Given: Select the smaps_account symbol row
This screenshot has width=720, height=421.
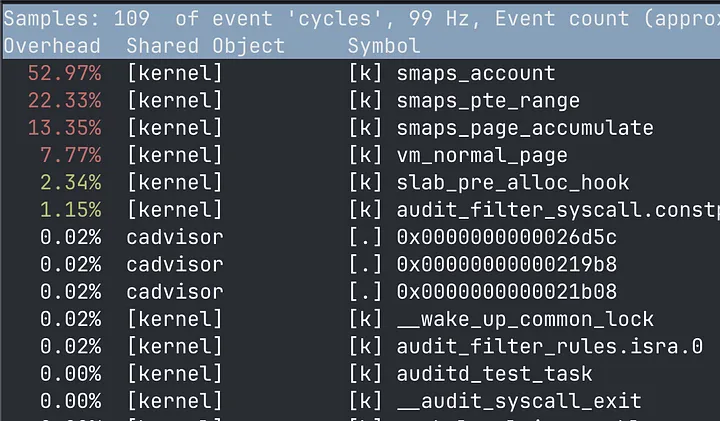Looking at the screenshot, I should pos(361,73).
